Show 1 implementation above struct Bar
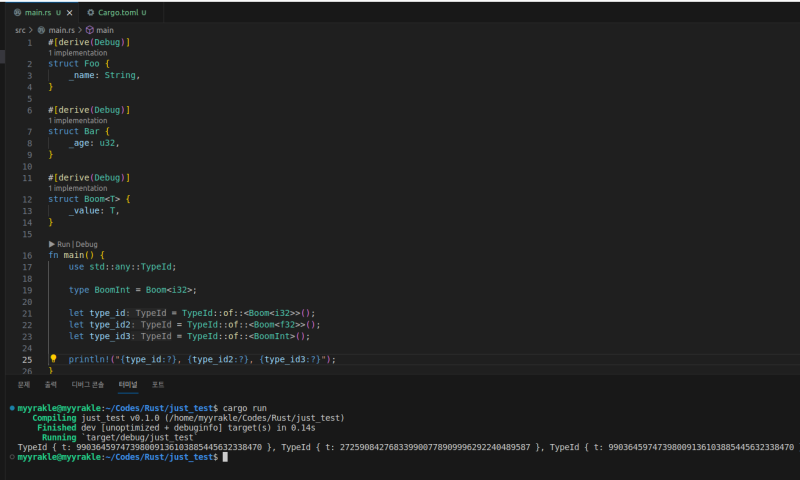The image size is (800, 480). click(x=78, y=121)
